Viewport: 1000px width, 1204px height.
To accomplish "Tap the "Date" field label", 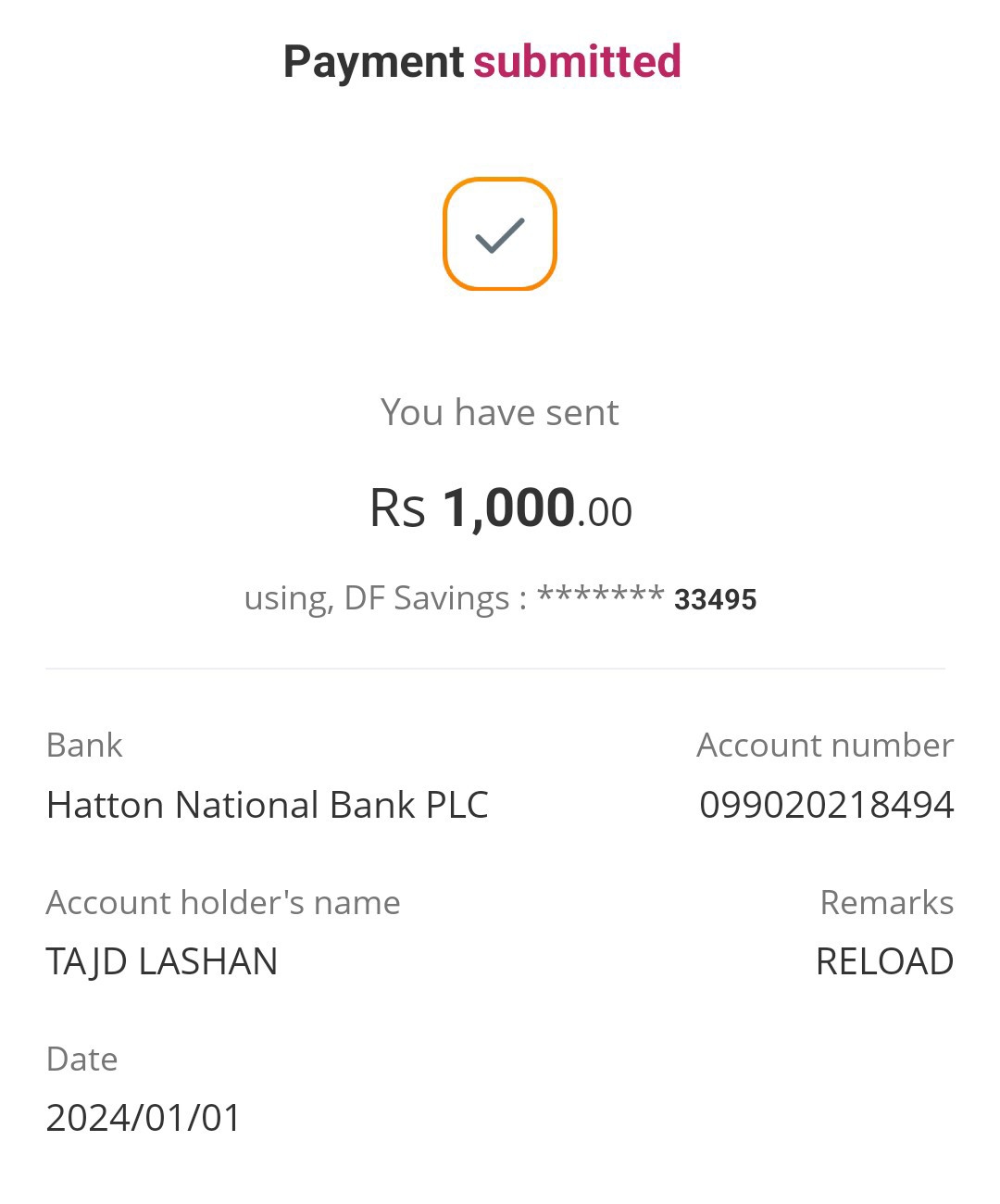I will coord(81,1059).
